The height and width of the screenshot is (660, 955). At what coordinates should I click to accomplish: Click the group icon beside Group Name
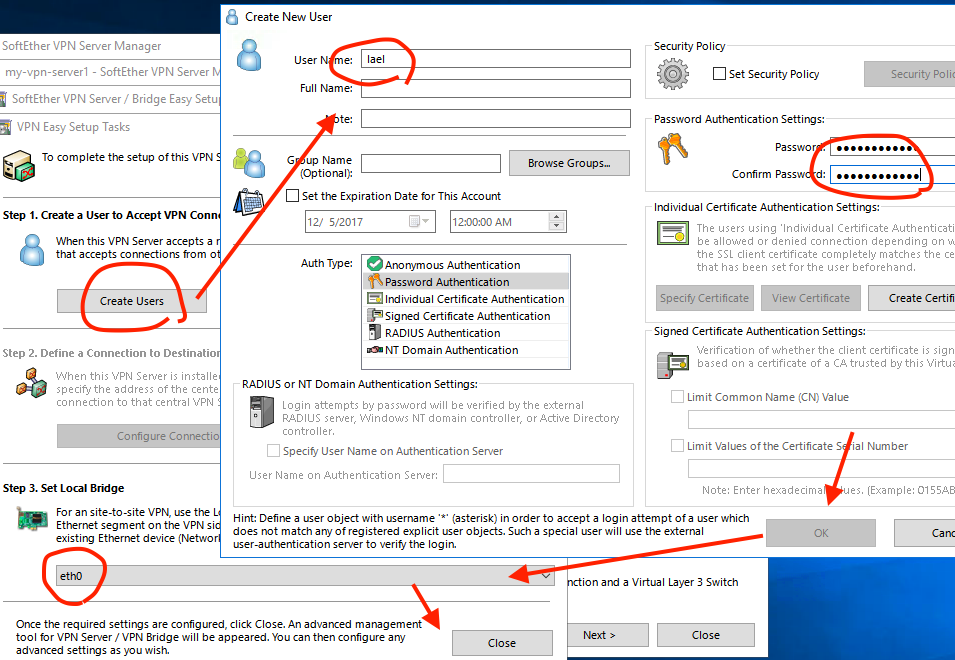[249, 163]
